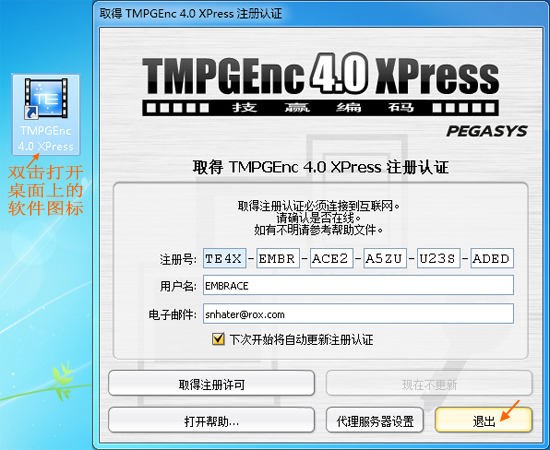Open 代理服务器设置 proxy settings
The image size is (550, 450).
click(x=375, y=420)
